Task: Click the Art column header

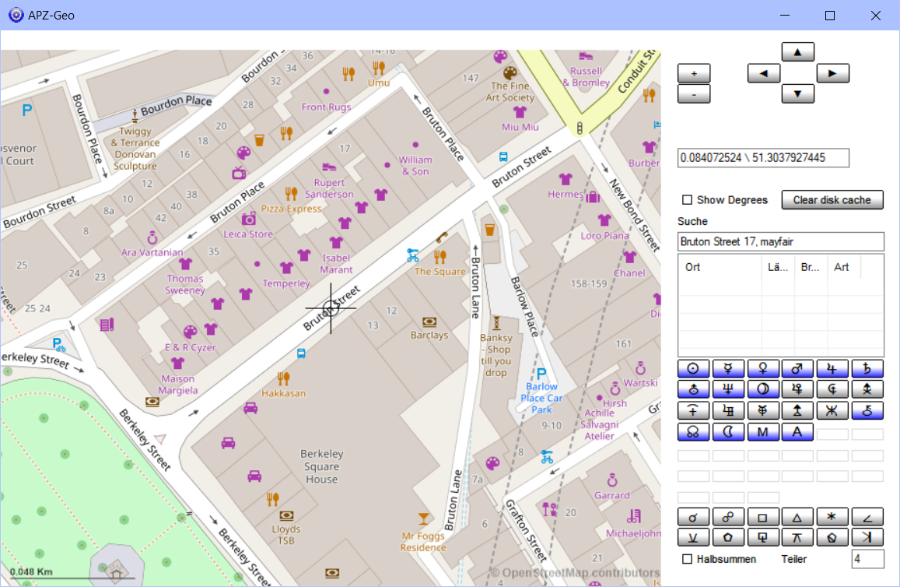Action: coord(844,267)
